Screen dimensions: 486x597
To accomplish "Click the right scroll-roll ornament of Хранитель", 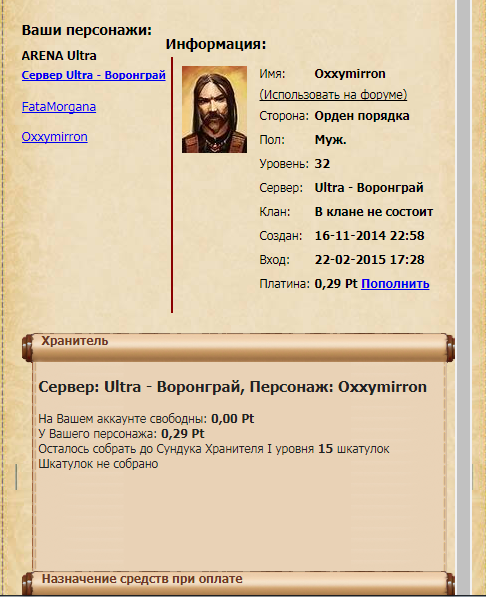I will 450,348.
